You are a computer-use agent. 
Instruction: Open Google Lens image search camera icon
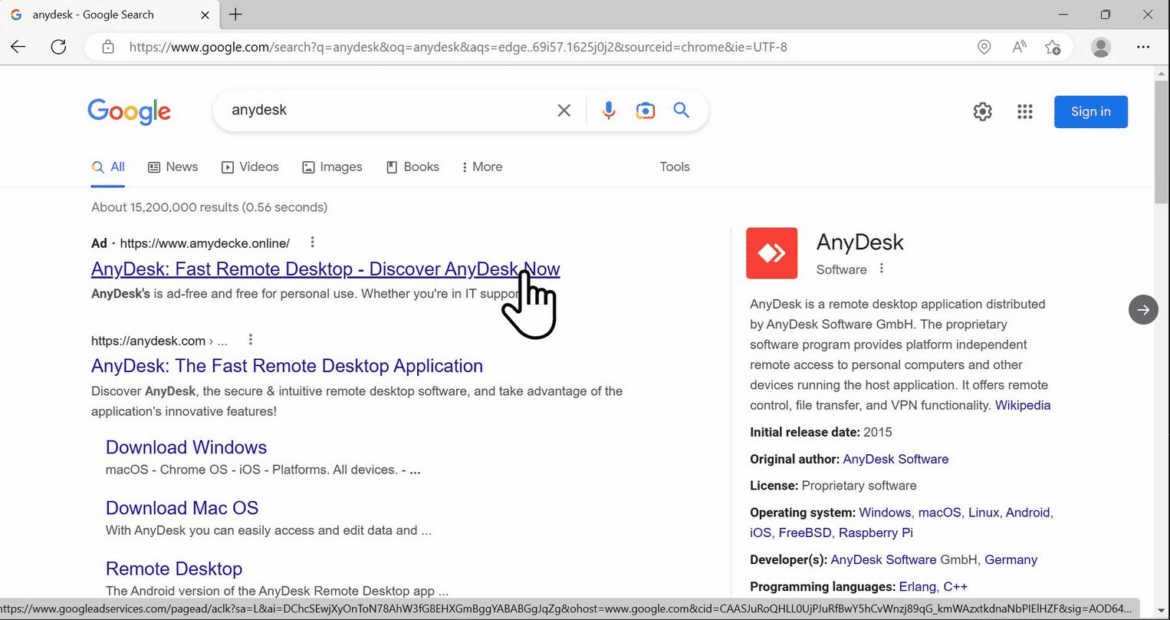(x=645, y=111)
